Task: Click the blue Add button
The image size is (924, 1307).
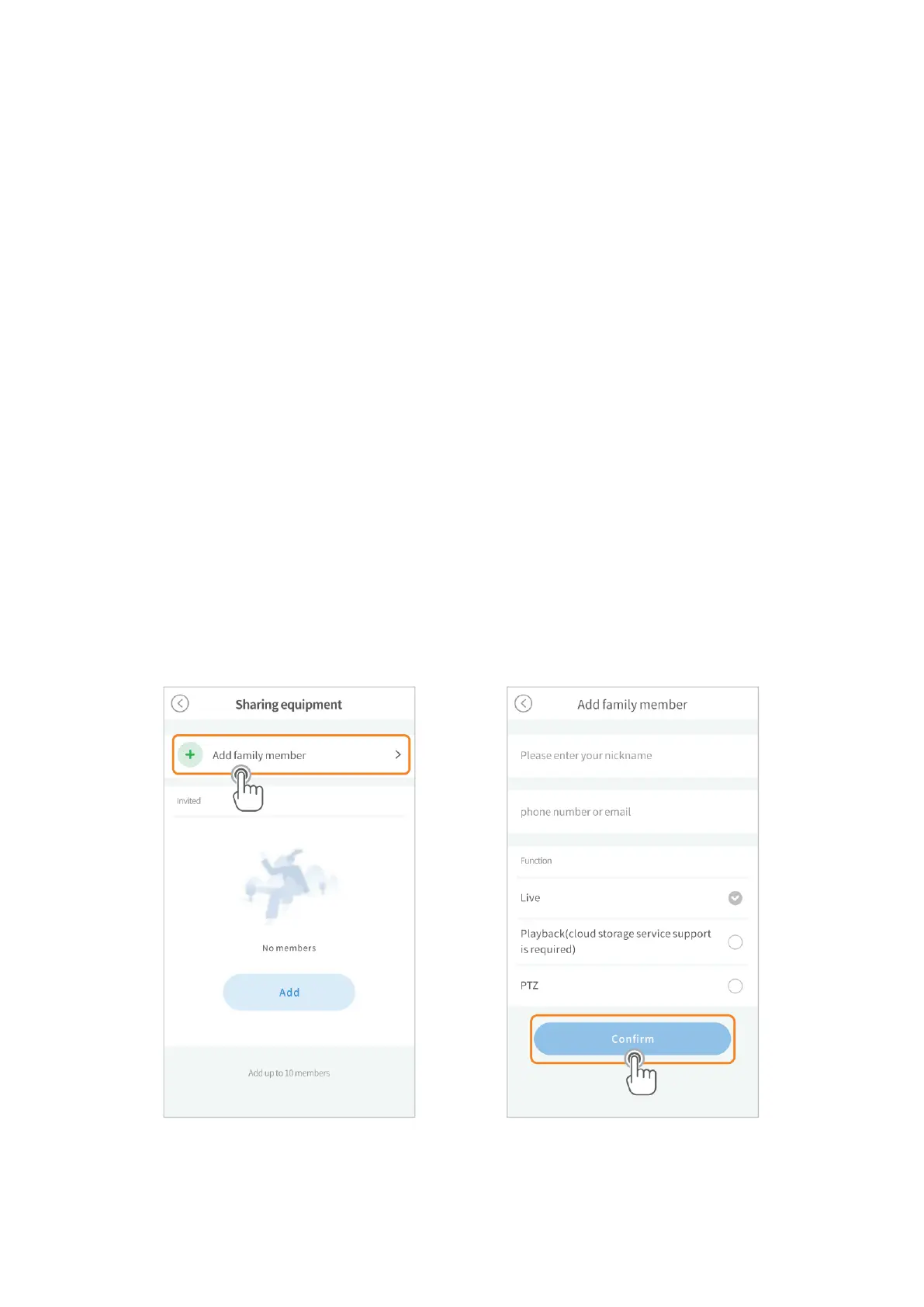Action: (289, 993)
